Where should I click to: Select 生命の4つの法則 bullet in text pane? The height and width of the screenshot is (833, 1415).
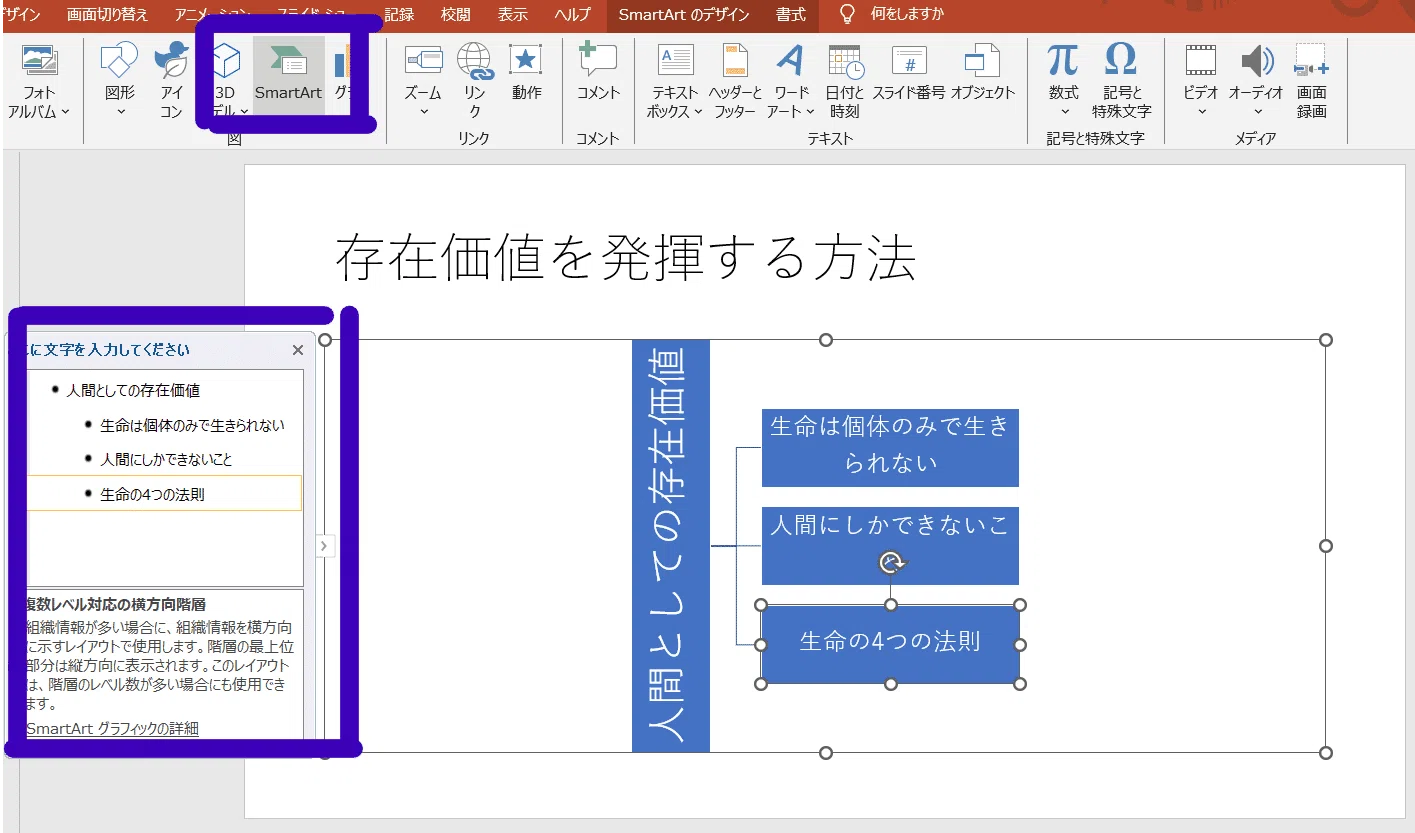152,494
